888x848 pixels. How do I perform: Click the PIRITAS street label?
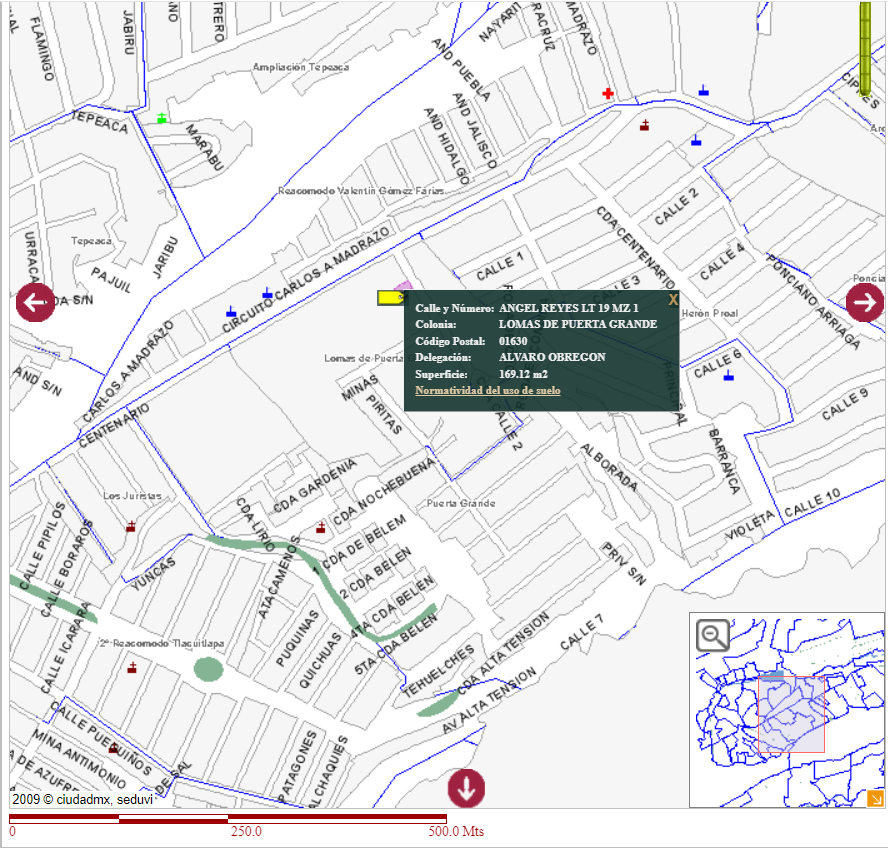(384, 414)
